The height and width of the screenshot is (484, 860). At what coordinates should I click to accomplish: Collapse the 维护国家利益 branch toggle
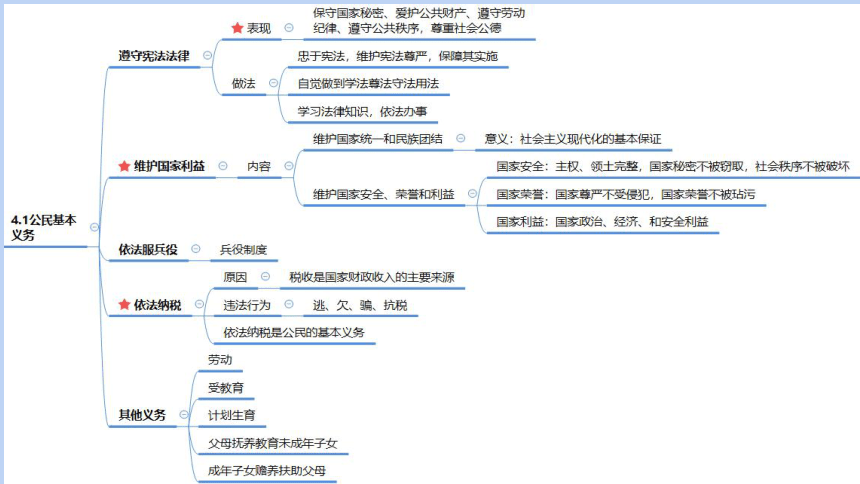(x=223, y=166)
